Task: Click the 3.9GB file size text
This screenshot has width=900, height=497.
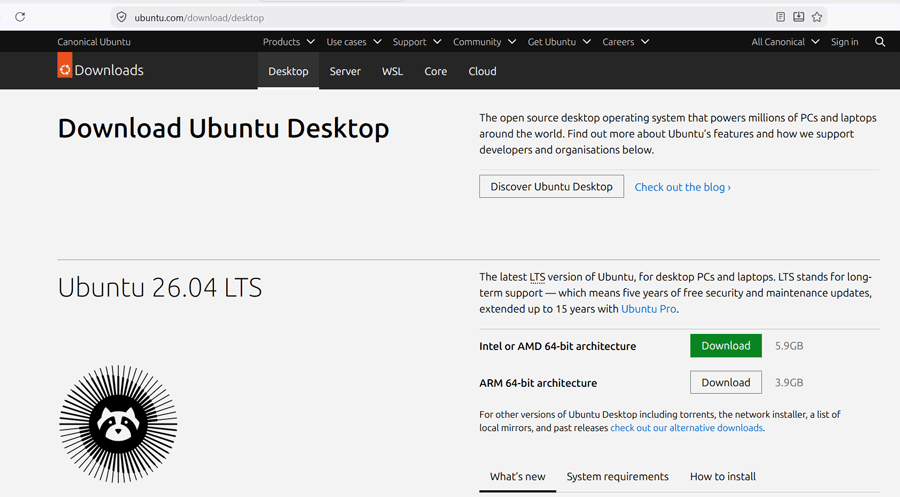Action: pos(789,382)
